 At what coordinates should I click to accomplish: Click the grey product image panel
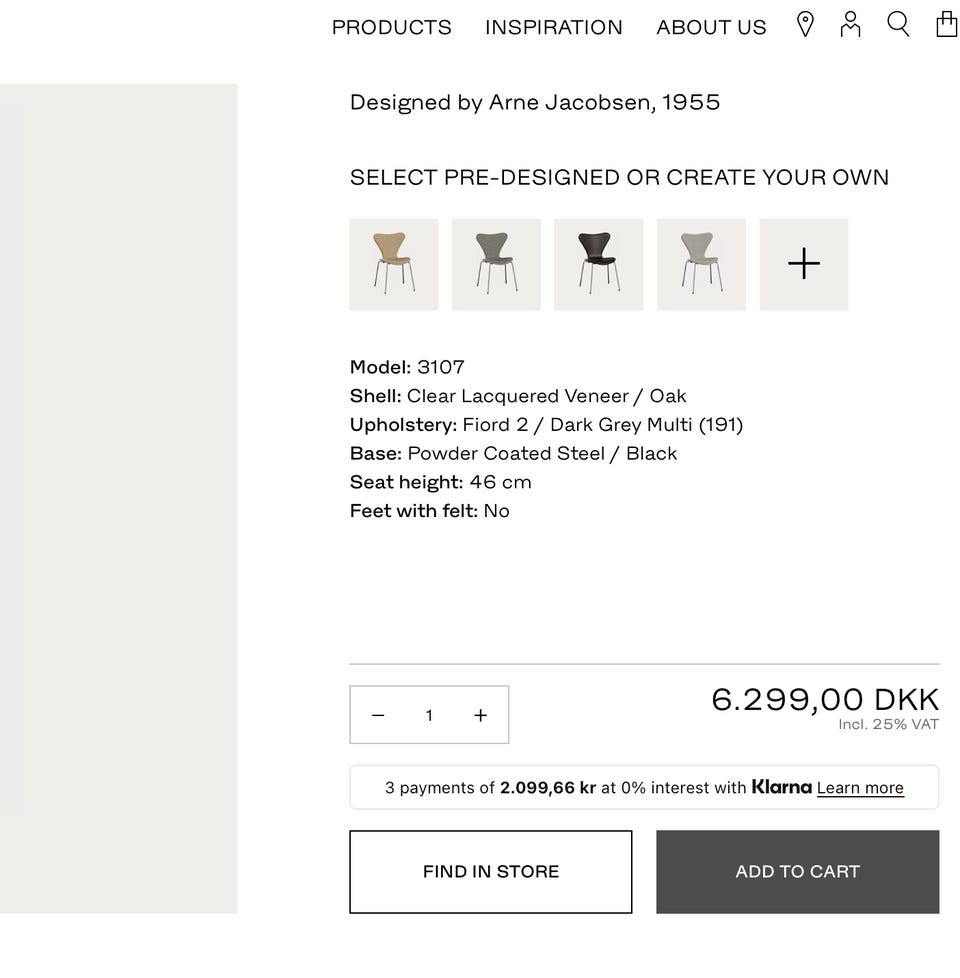pyautogui.click(x=118, y=498)
